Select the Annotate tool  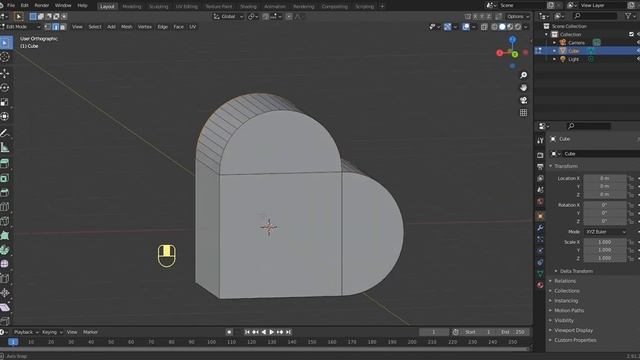5,133
